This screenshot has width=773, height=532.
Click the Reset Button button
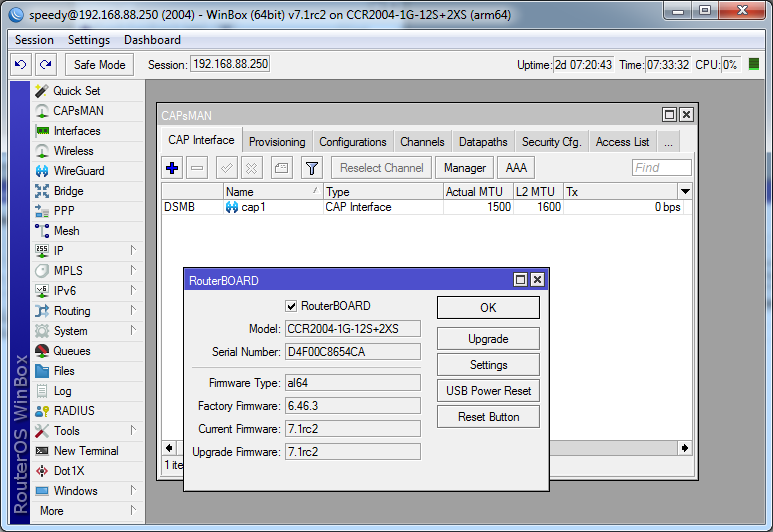(488, 417)
